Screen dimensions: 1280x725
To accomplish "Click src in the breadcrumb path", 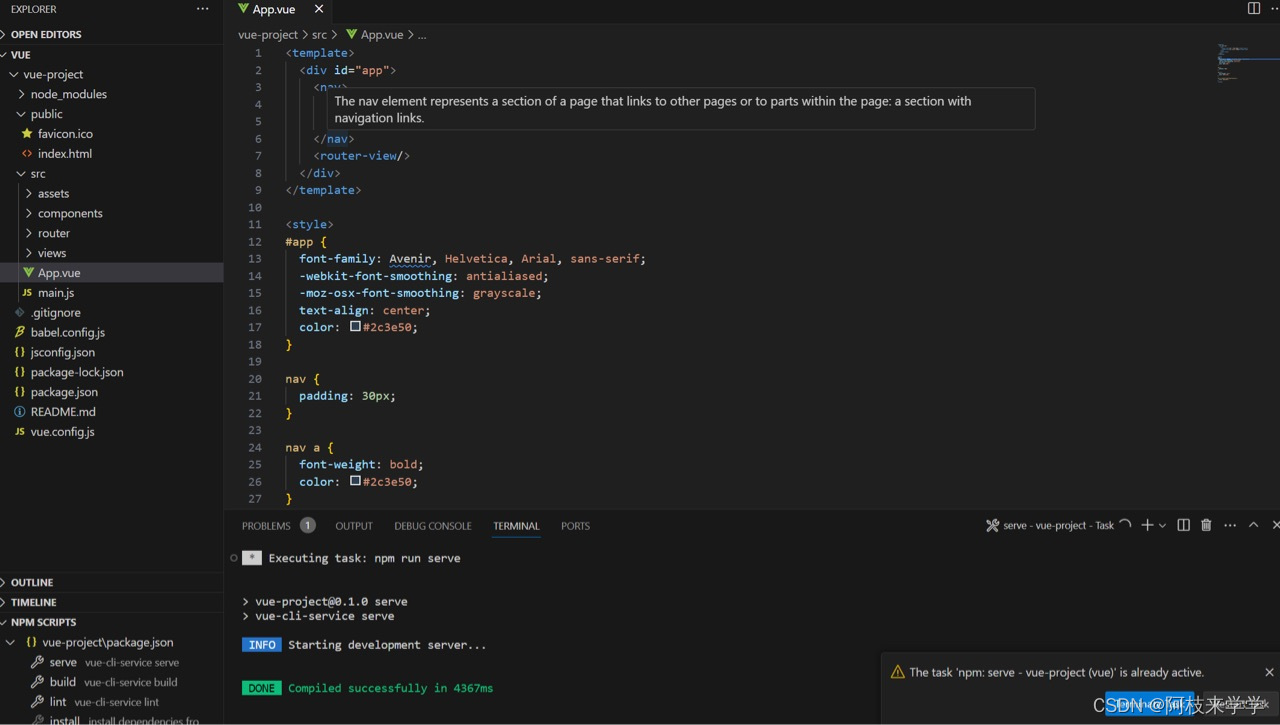I will [319, 34].
